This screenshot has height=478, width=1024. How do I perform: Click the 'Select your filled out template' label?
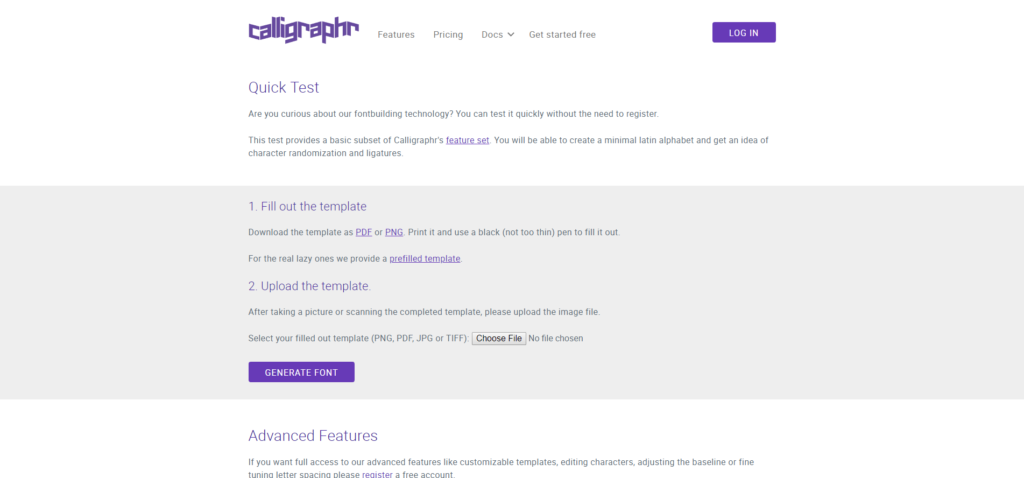(x=359, y=338)
